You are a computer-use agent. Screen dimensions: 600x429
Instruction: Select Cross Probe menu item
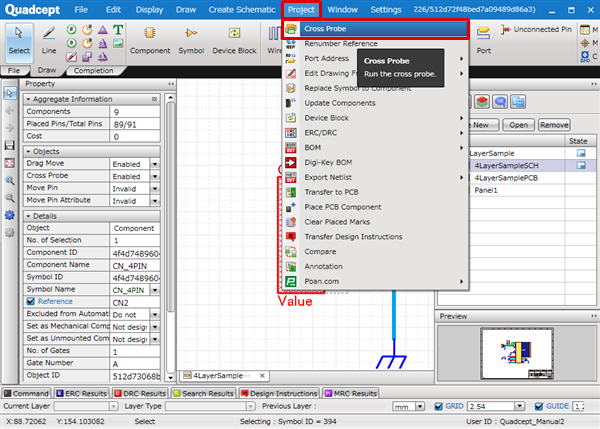tap(375, 29)
